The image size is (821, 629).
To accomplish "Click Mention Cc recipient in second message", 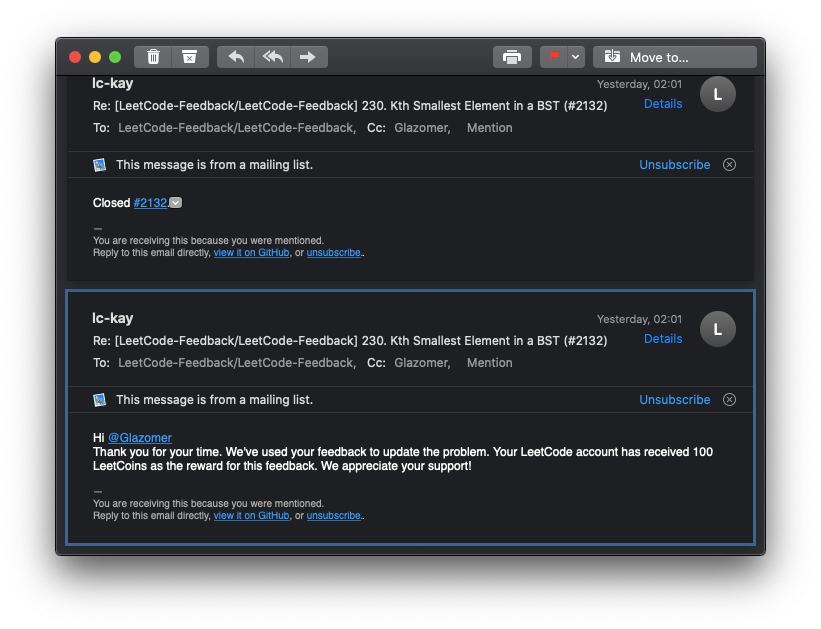I will point(490,363).
